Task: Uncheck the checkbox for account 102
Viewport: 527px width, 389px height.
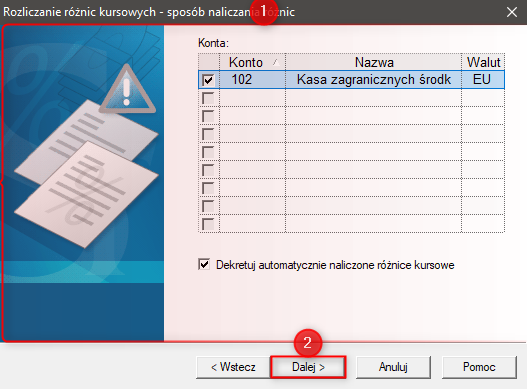Action: 208,80
